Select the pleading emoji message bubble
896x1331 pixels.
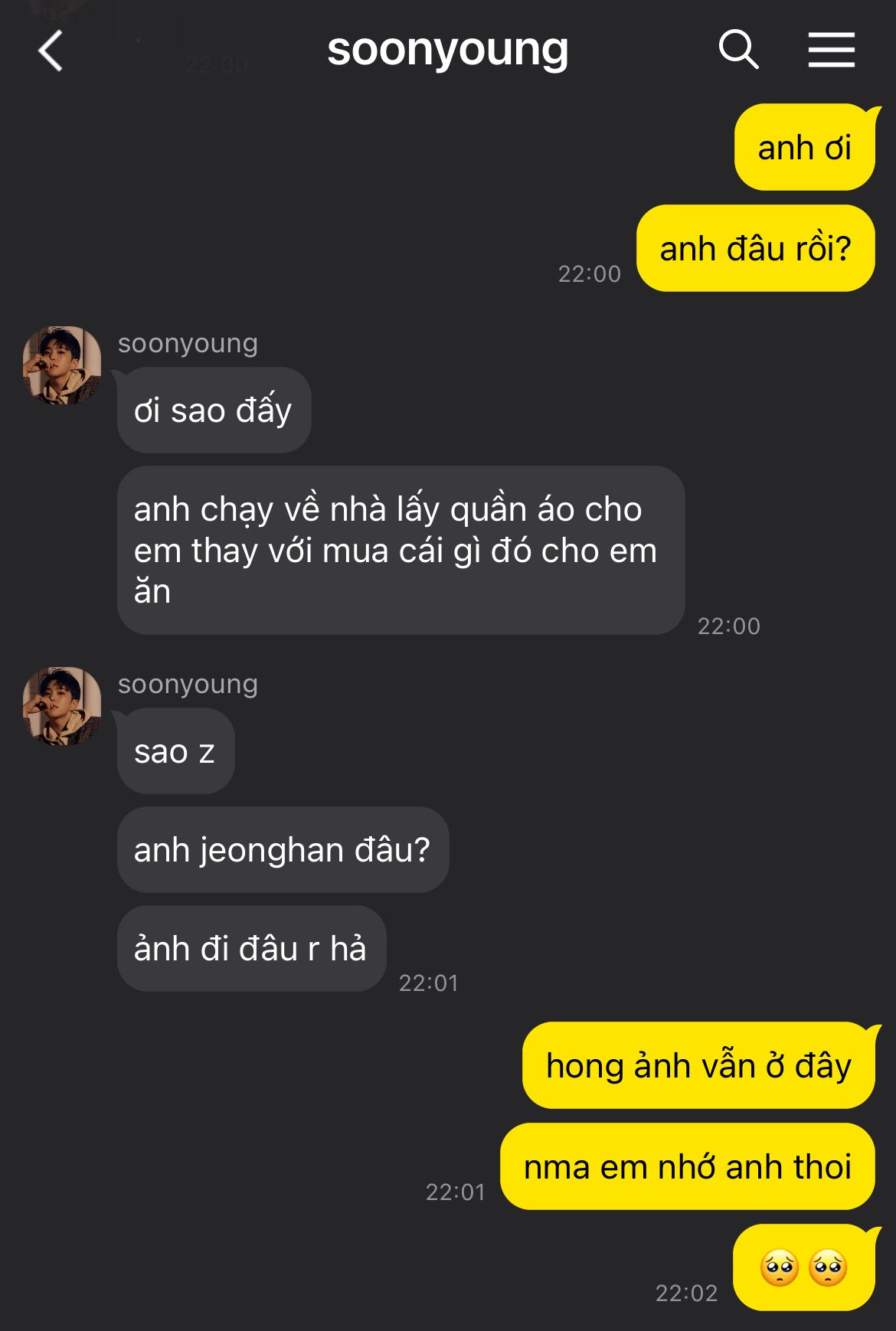(804, 1267)
